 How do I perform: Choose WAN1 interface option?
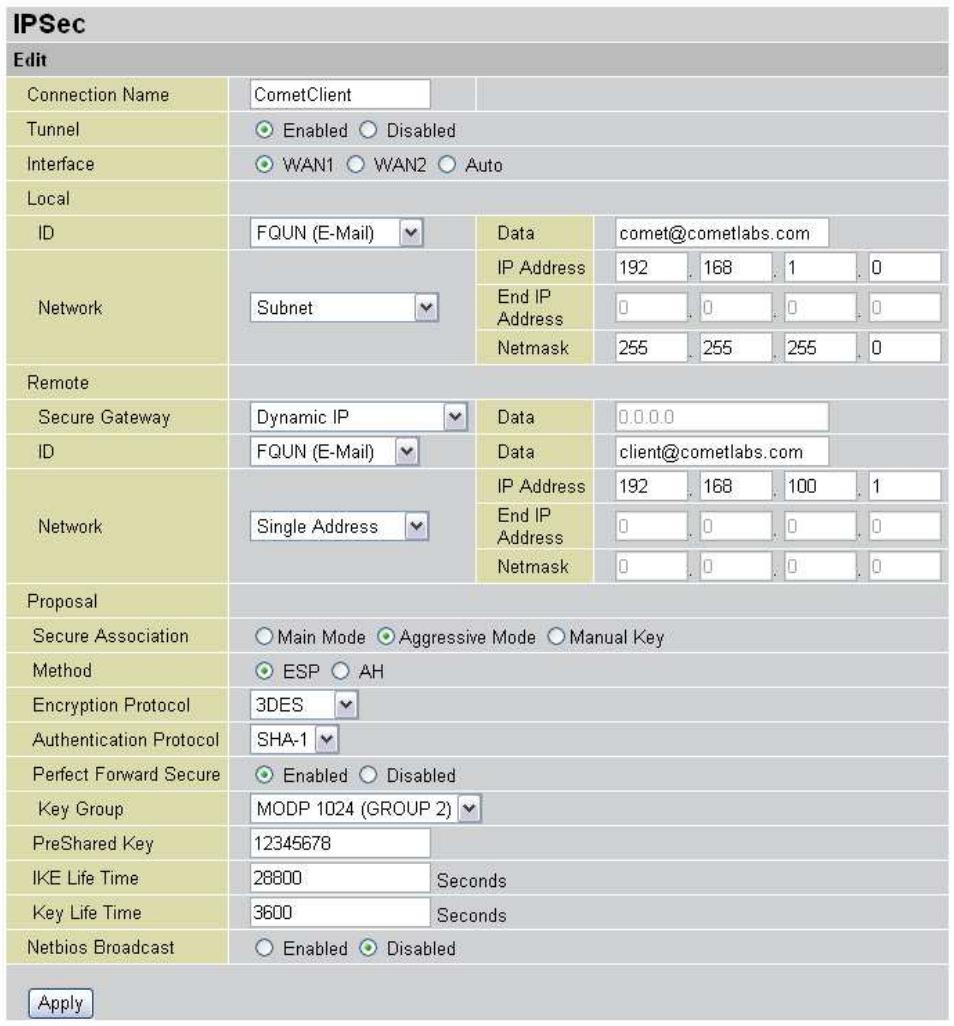[x=264, y=164]
